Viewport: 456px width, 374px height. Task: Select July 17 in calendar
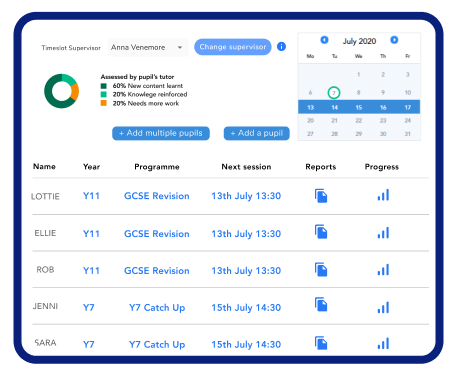click(408, 107)
